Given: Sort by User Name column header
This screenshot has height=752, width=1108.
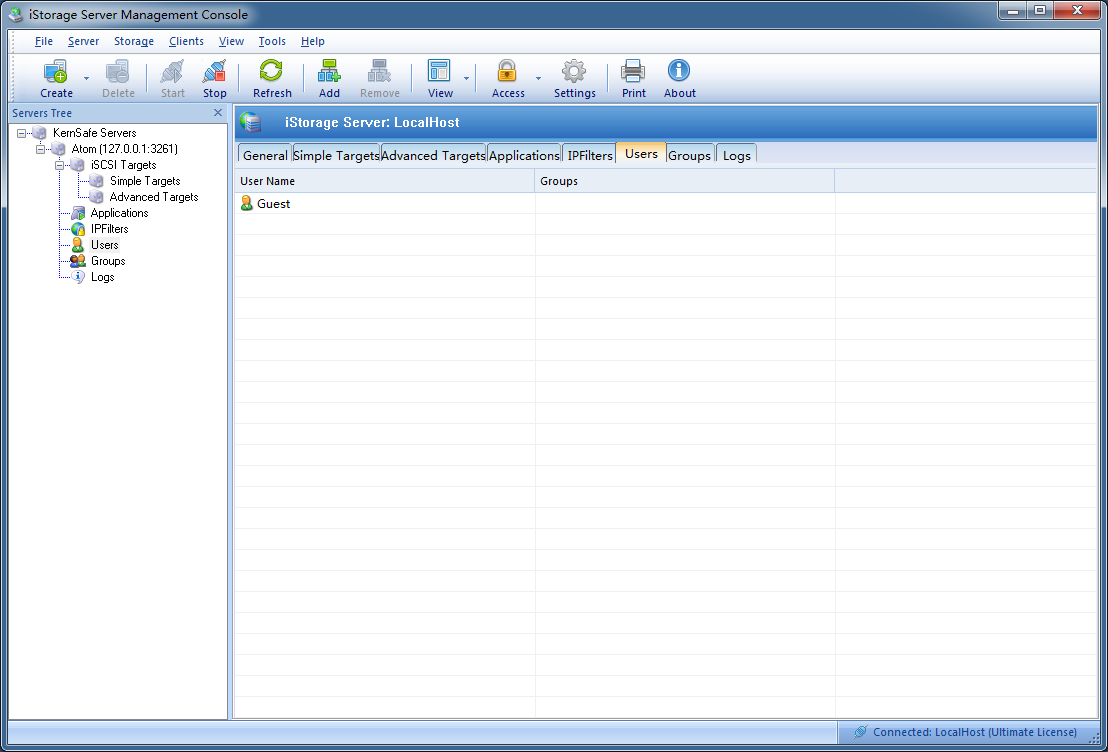Looking at the screenshot, I should [x=384, y=181].
